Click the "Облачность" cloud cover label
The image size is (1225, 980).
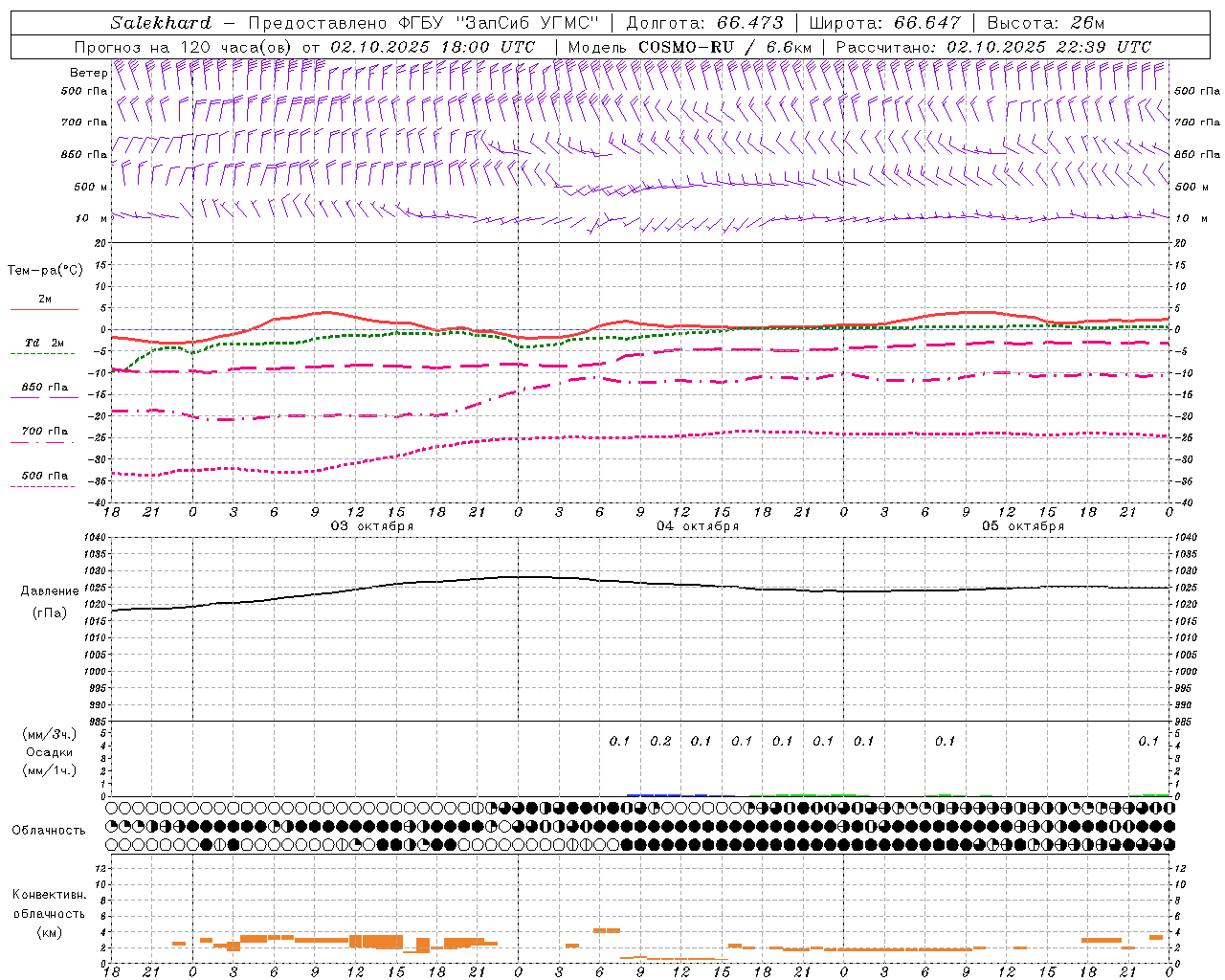click(x=49, y=831)
